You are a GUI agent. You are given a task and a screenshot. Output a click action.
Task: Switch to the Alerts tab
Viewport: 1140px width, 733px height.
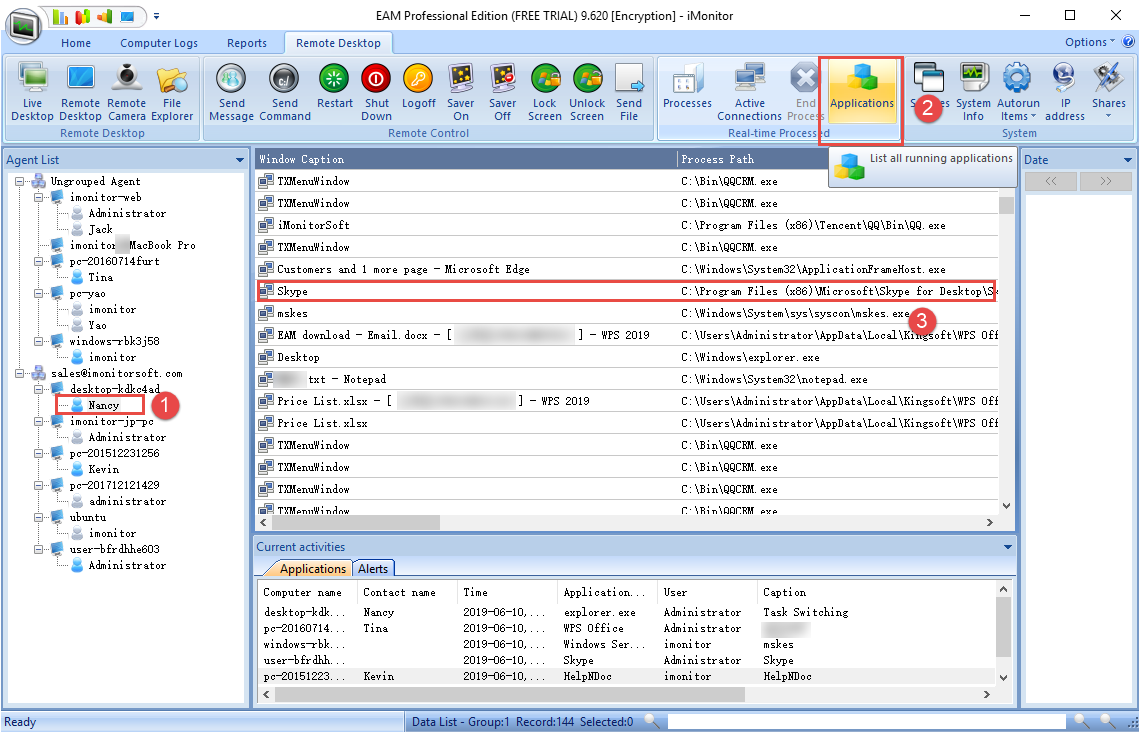tap(373, 569)
